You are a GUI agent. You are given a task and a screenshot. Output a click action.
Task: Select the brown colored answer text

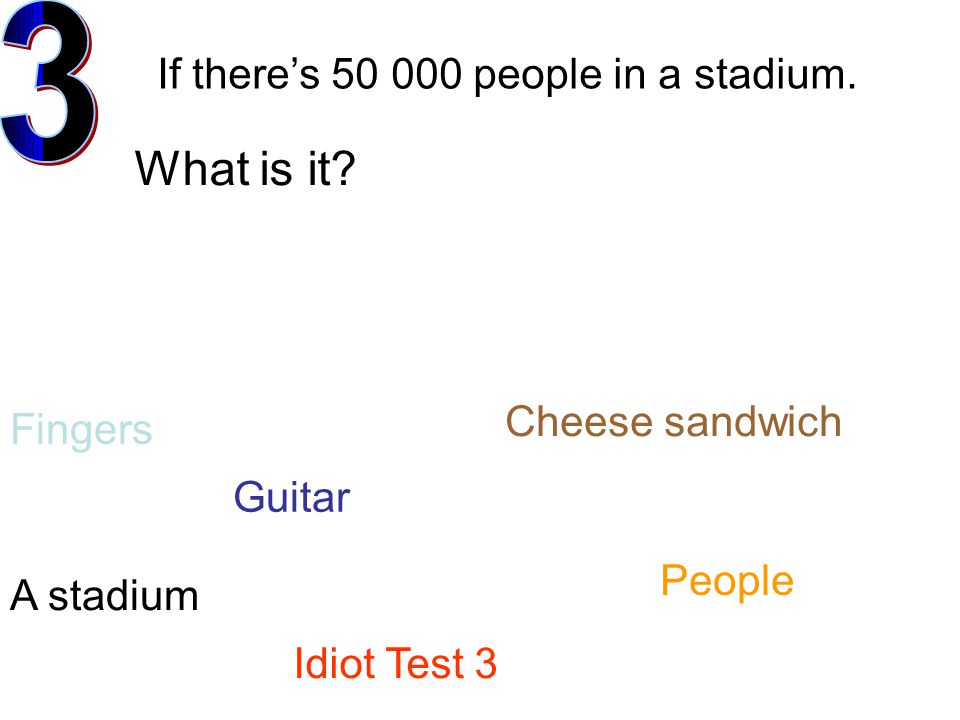pos(673,422)
